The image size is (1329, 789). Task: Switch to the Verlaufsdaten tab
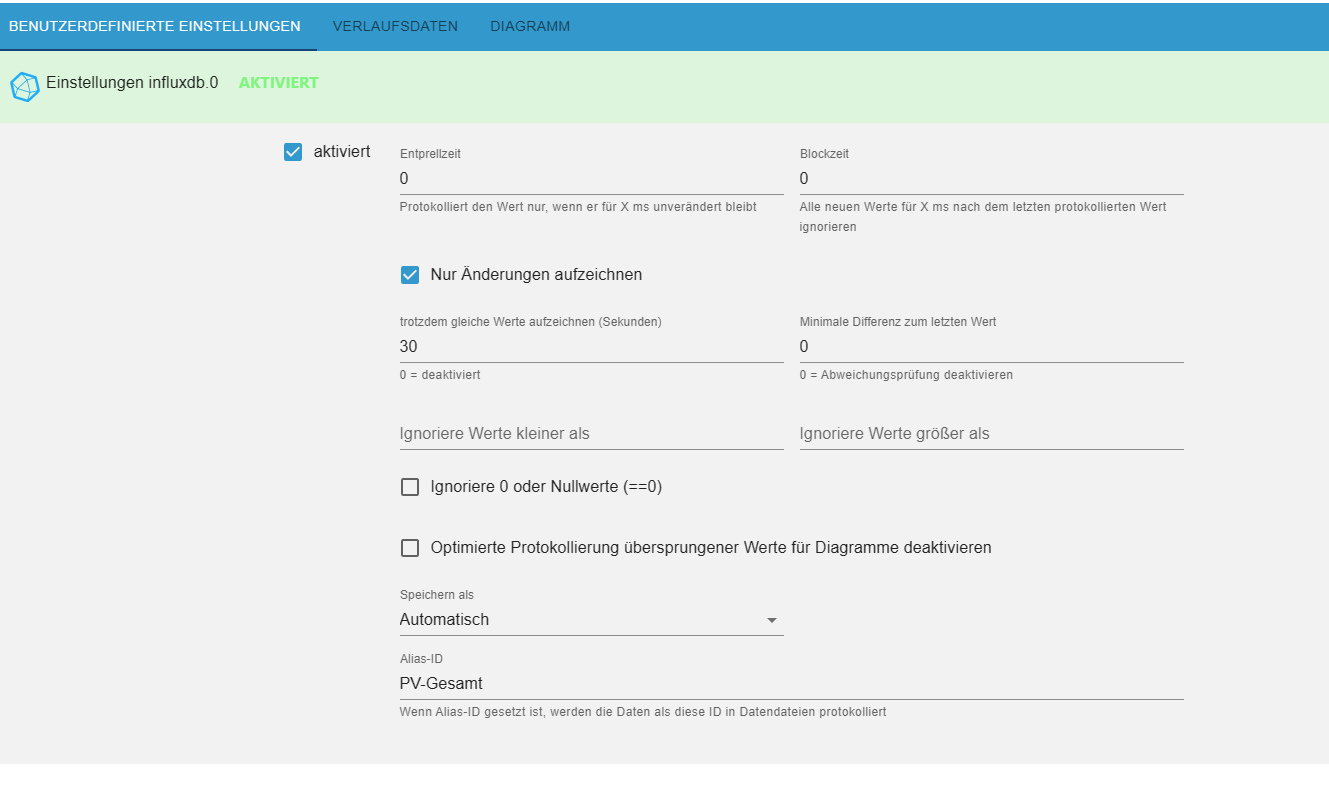click(395, 26)
